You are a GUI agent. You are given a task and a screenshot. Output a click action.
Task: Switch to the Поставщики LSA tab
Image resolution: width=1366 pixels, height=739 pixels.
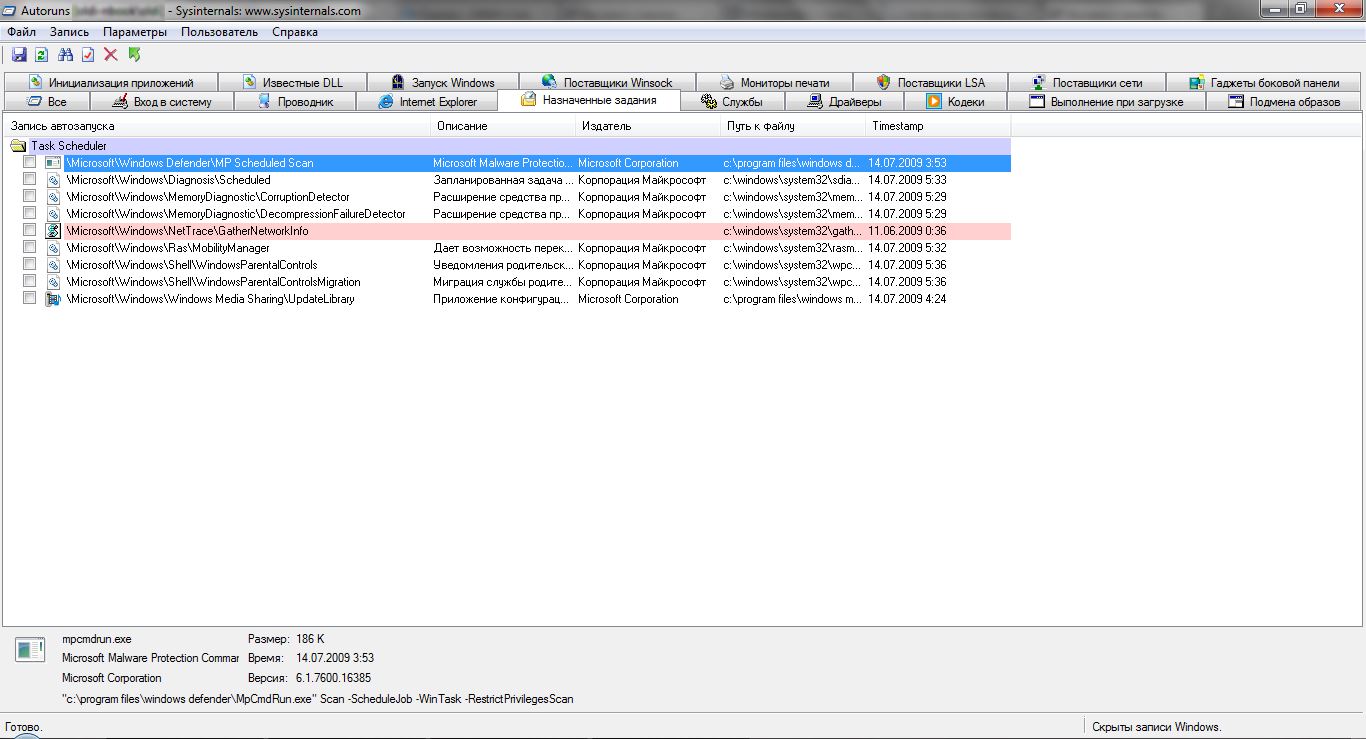tap(931, 82)
